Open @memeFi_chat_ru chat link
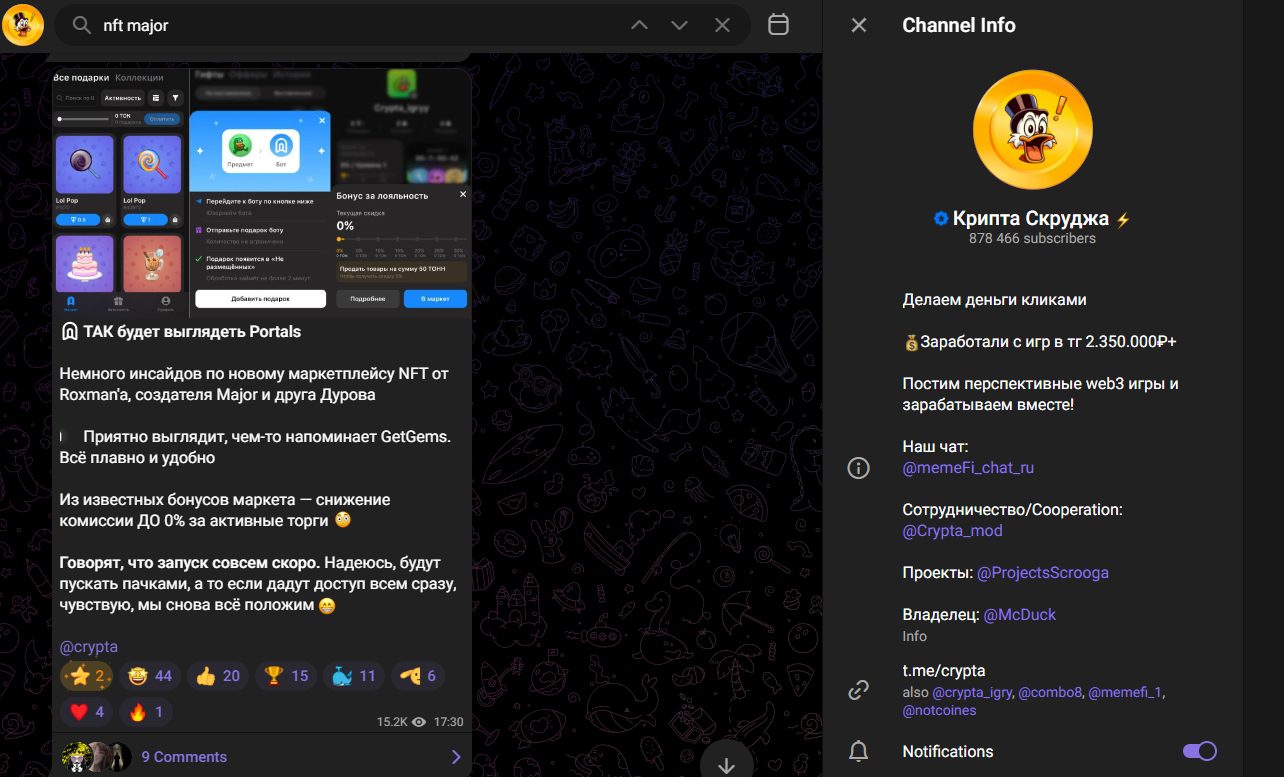Viewport: 1284px width, 777px height. click(x=968, y=467)
